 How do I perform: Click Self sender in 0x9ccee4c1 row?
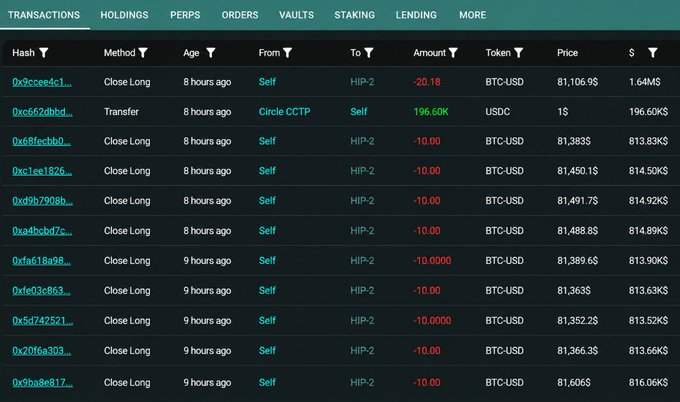pos(267,82)
